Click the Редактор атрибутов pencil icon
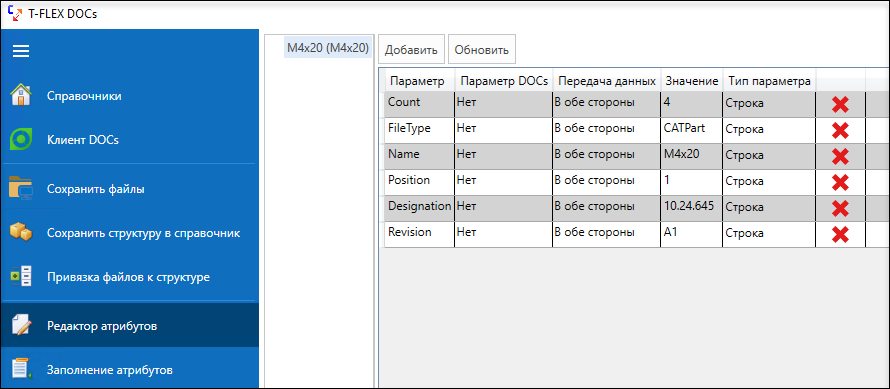 click(22, 326)
